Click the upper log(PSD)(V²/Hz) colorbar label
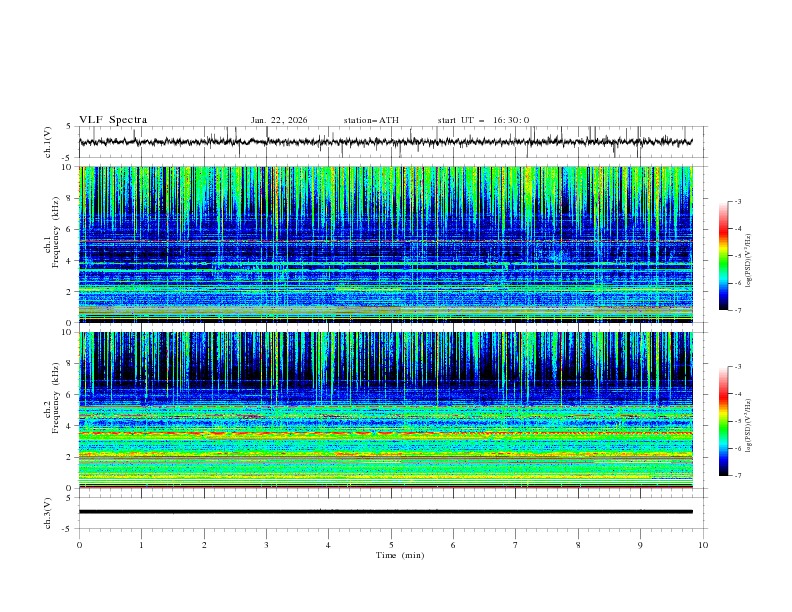Screen dimensions: 792x612 (749, 261)
